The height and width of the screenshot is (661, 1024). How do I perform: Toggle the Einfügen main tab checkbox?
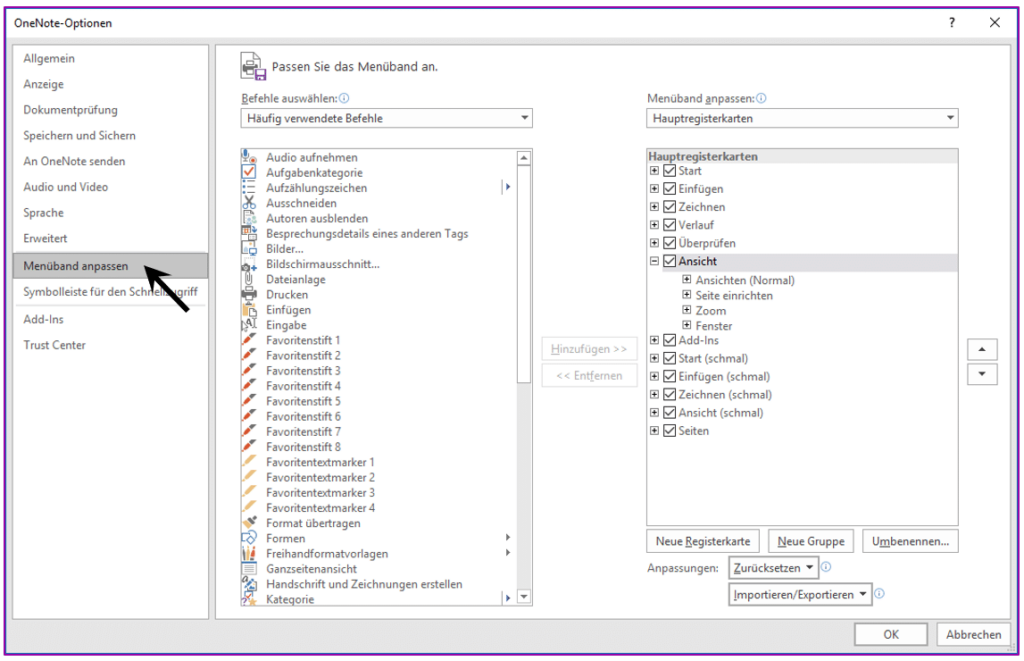669,189
